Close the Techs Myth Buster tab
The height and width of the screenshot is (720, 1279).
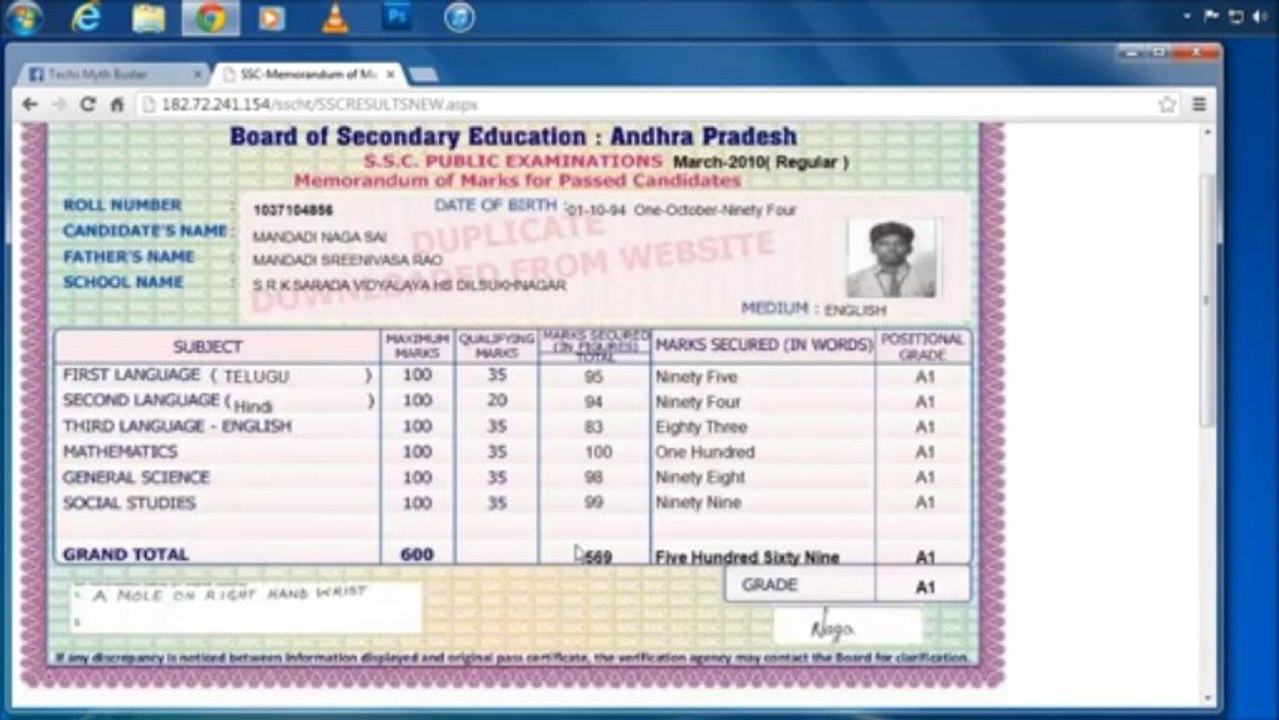tap(197, 74)
